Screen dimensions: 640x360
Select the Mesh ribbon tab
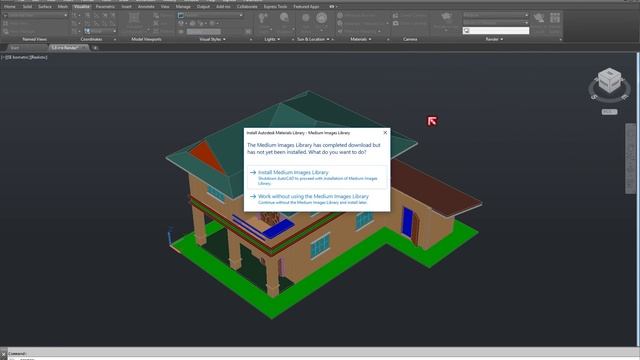click(x=63, y=7)
